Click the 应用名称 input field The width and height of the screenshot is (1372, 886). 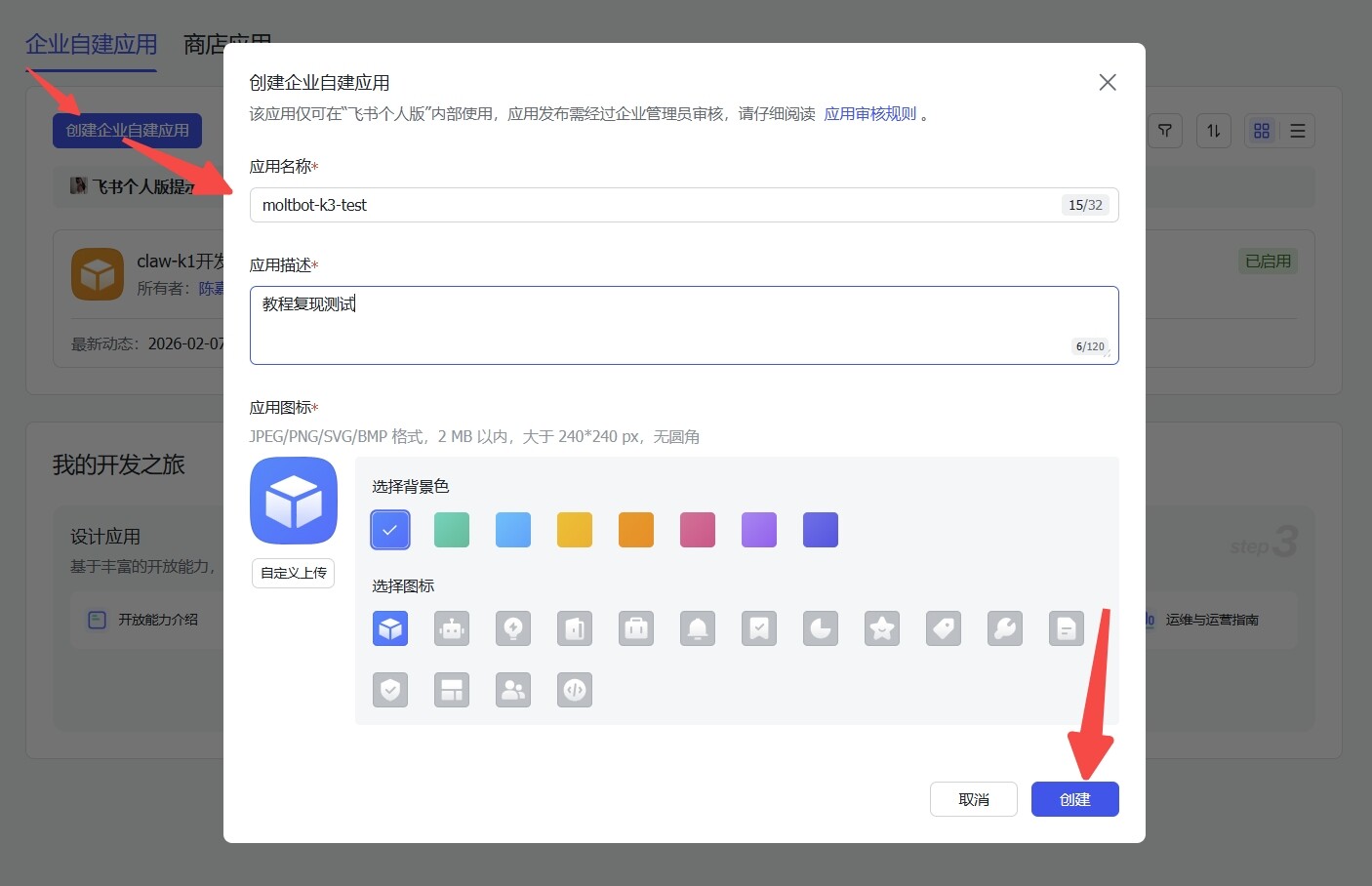pyautogui.click(x=654, y=205)
